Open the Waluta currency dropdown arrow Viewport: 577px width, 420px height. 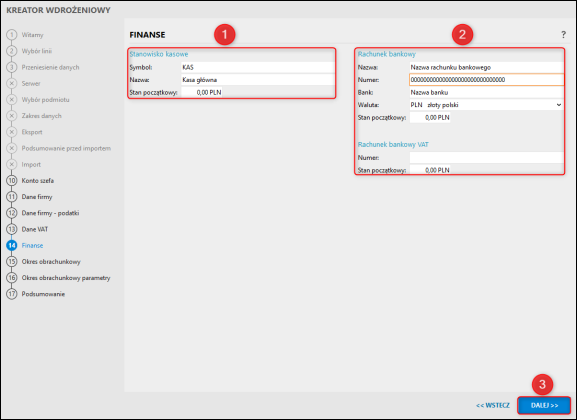559,105
